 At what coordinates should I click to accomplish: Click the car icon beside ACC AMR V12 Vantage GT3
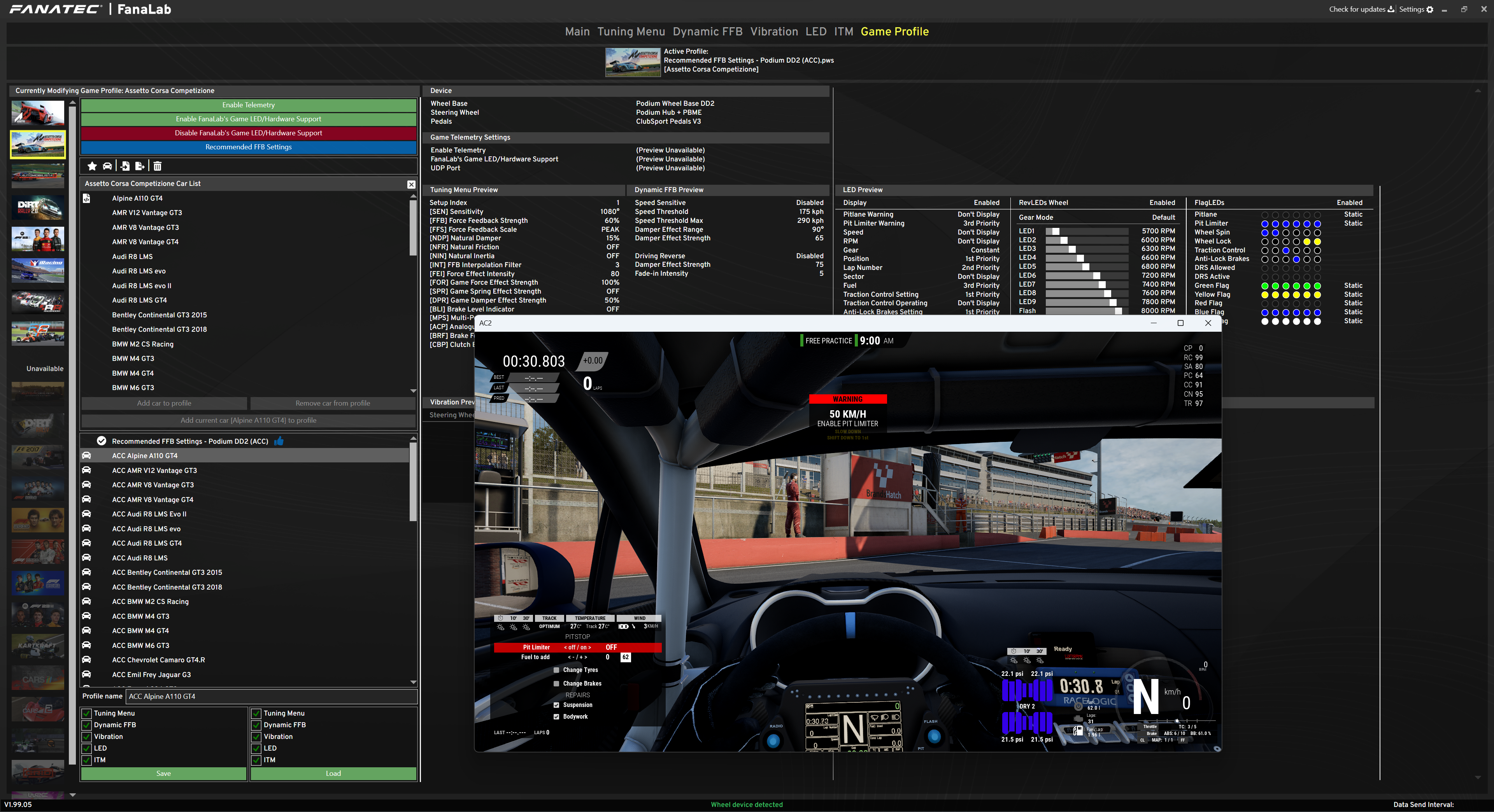pyautogui.click(x=86, y=470)
